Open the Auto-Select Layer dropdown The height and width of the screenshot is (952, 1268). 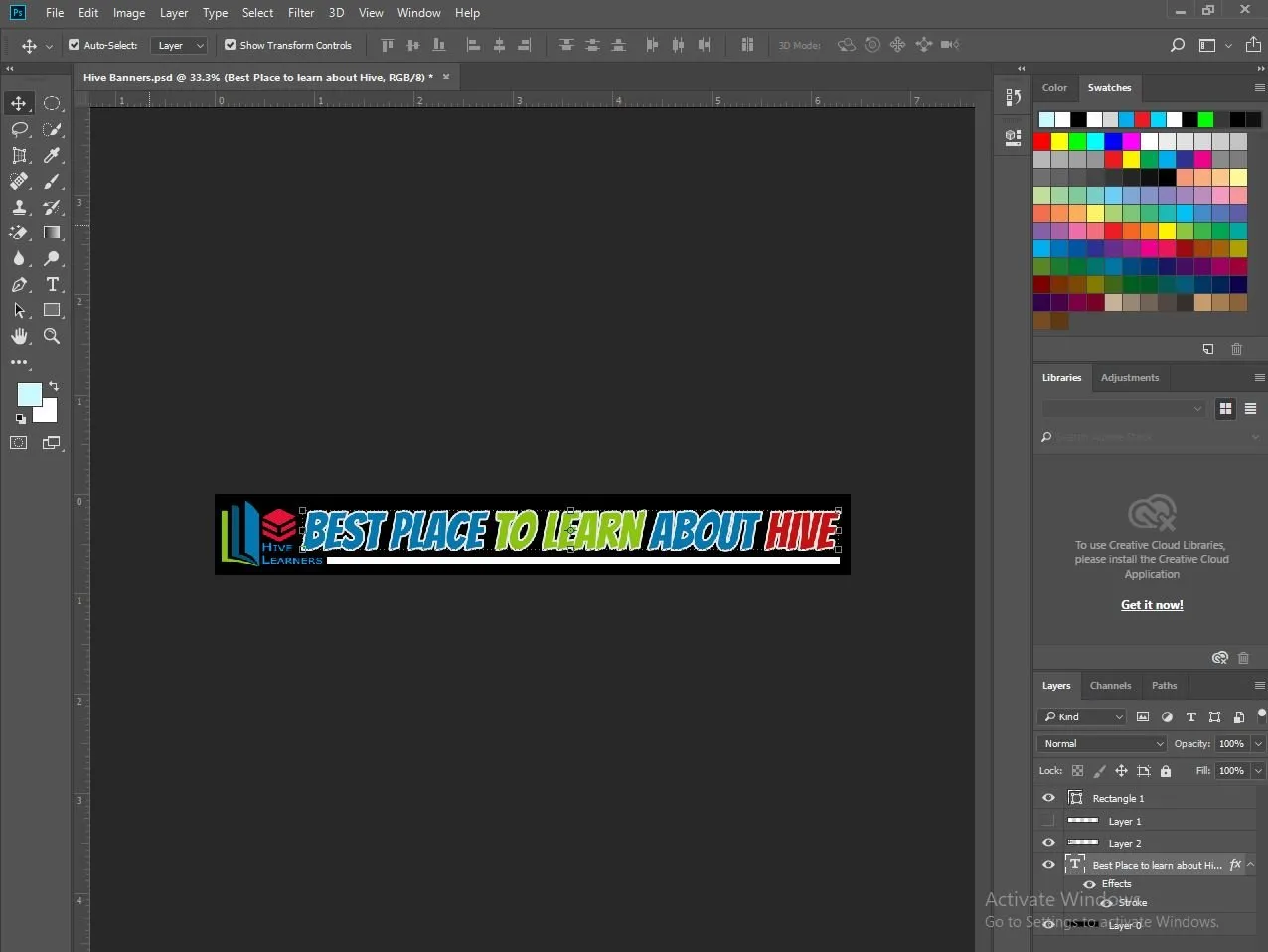(180, 45)
